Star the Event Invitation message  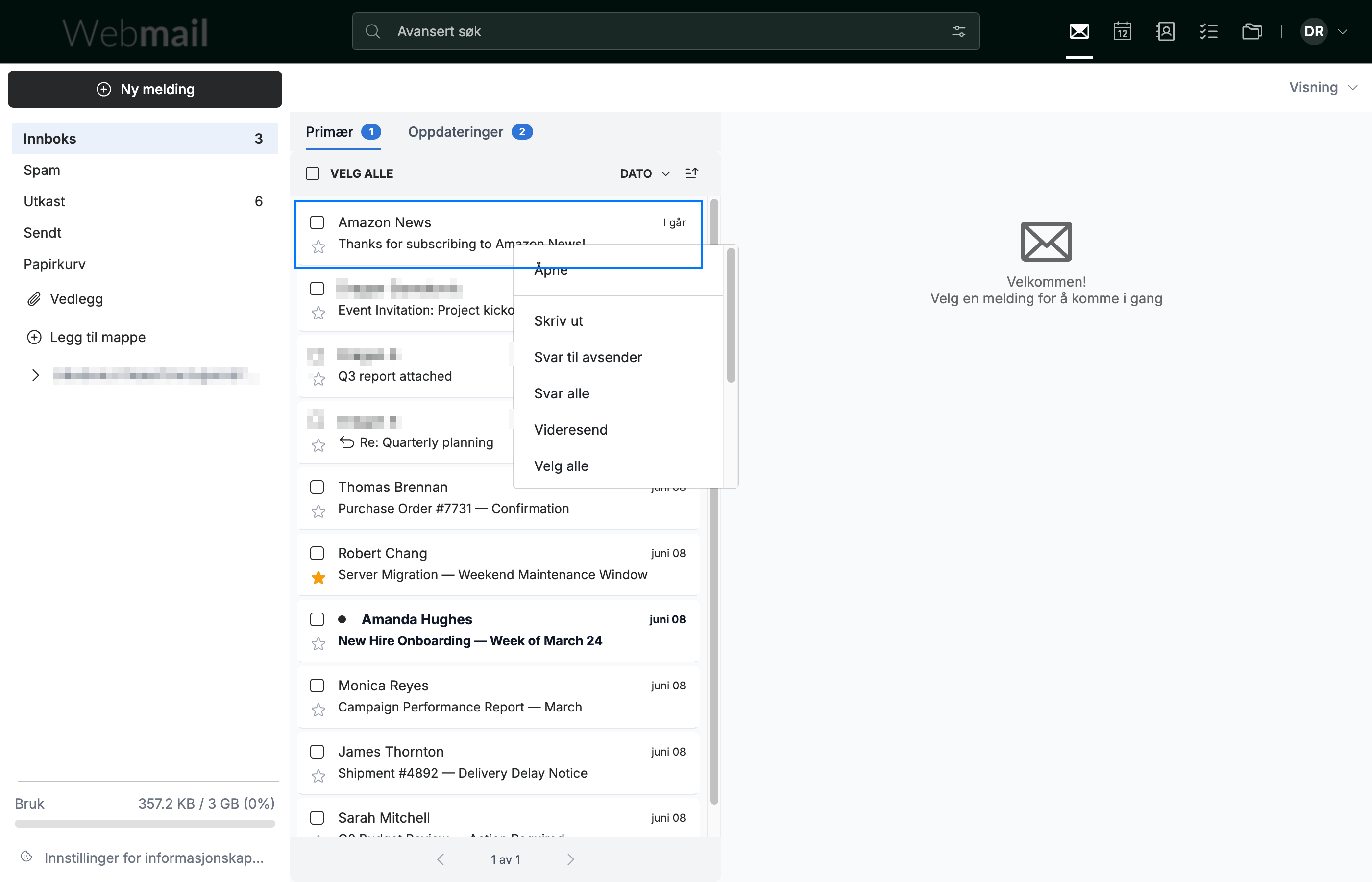click(318, 313)
